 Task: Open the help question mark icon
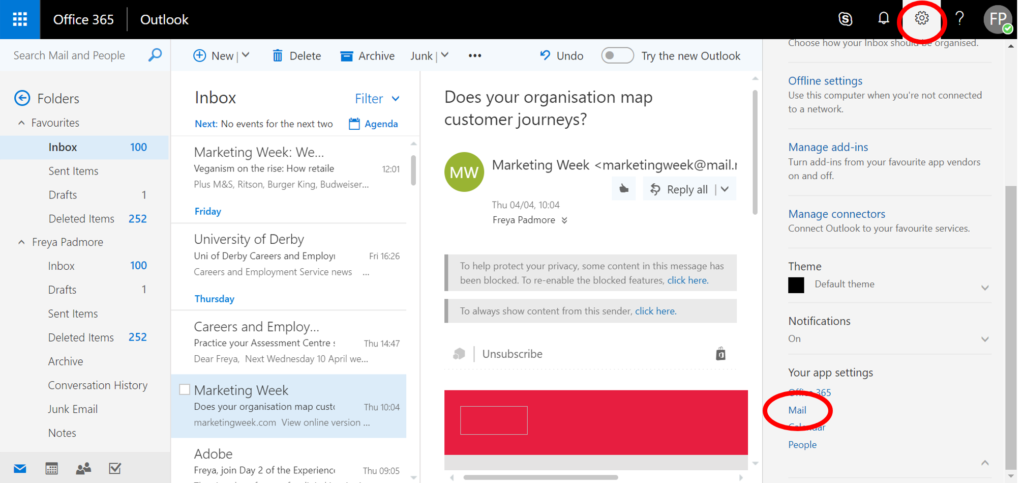click(959, 18)
